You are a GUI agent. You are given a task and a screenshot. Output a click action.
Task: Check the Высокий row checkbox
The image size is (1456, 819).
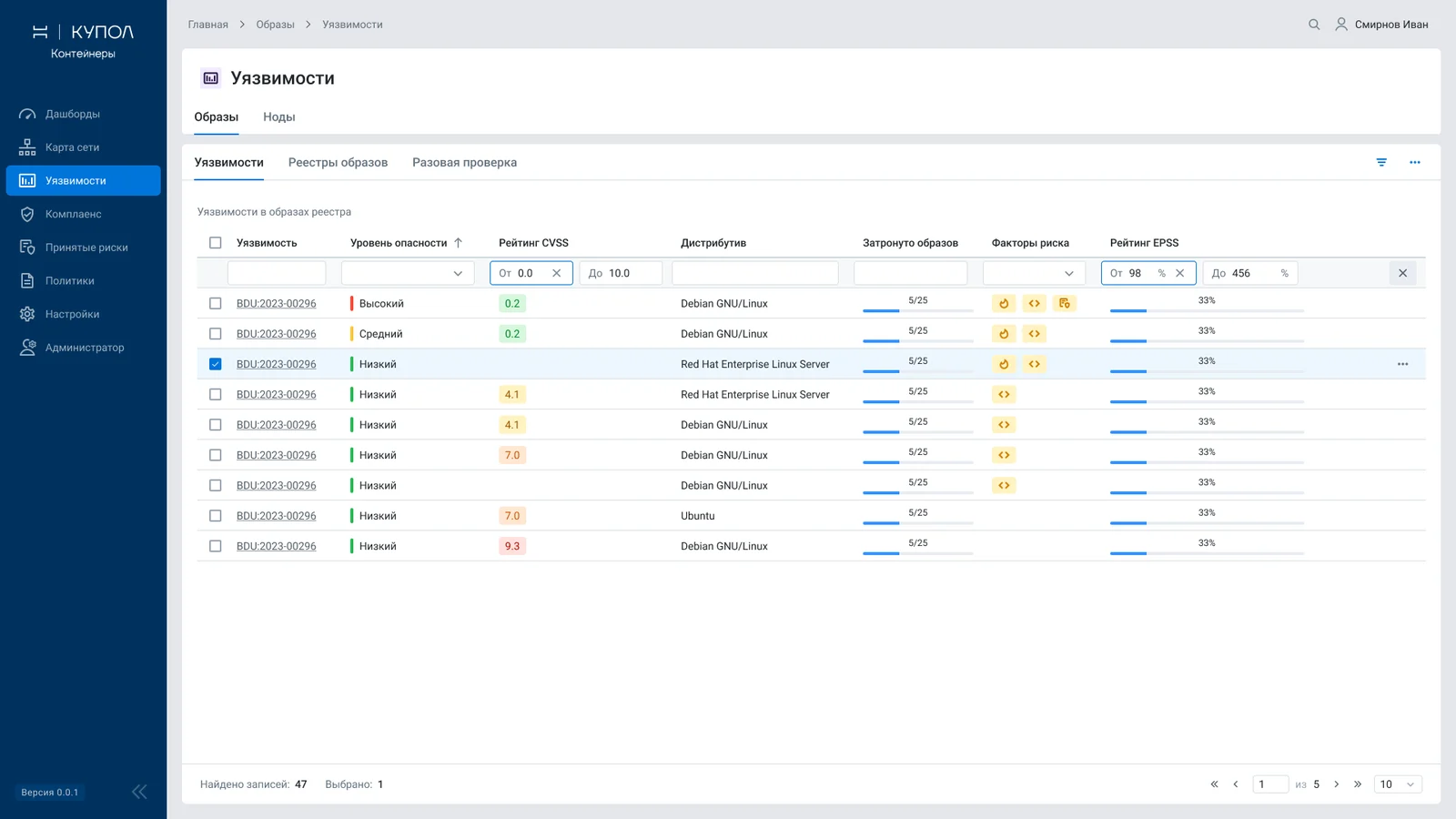(216, 304)
